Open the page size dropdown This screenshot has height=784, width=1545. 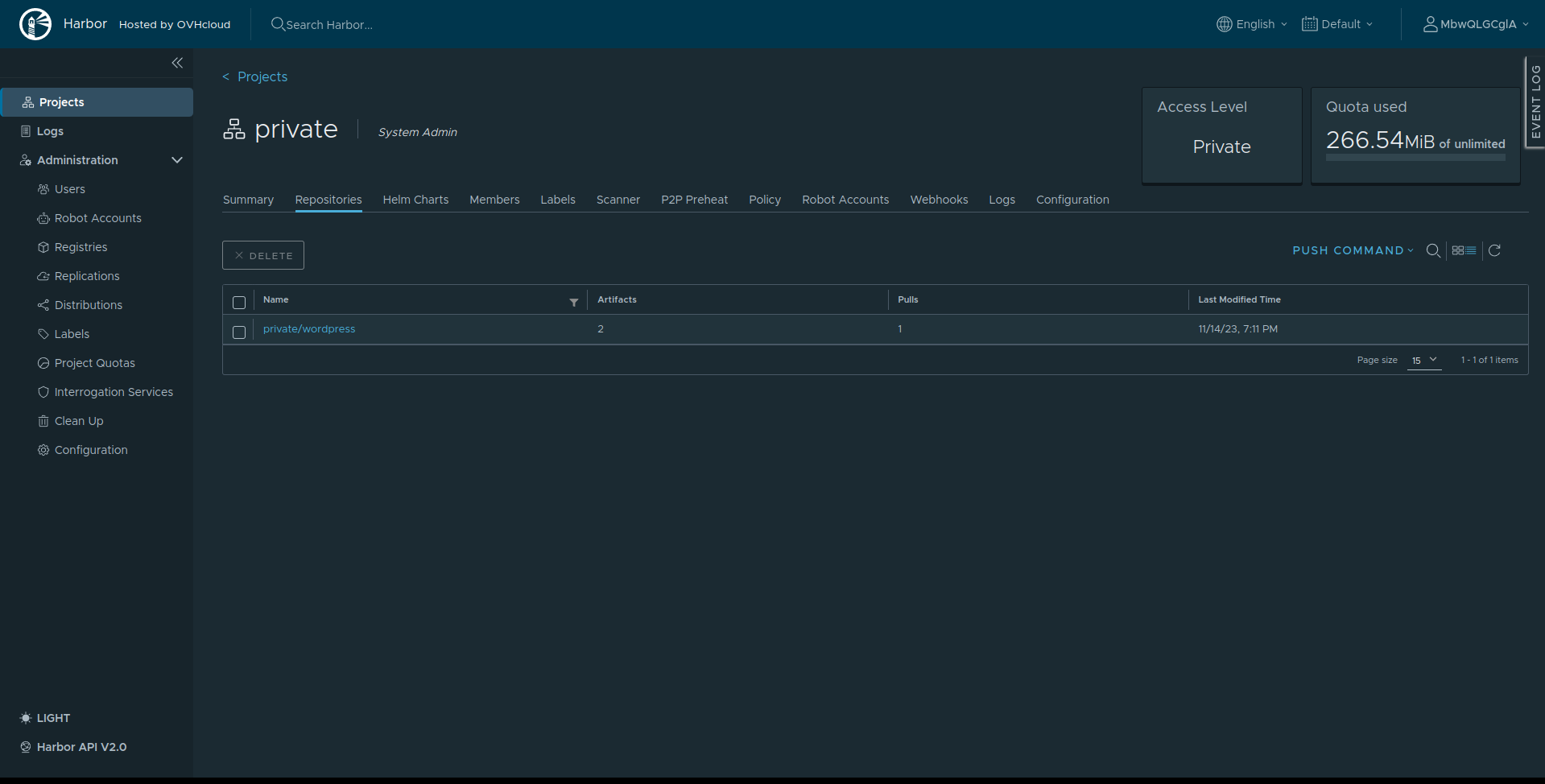(x=1423, y=360)
